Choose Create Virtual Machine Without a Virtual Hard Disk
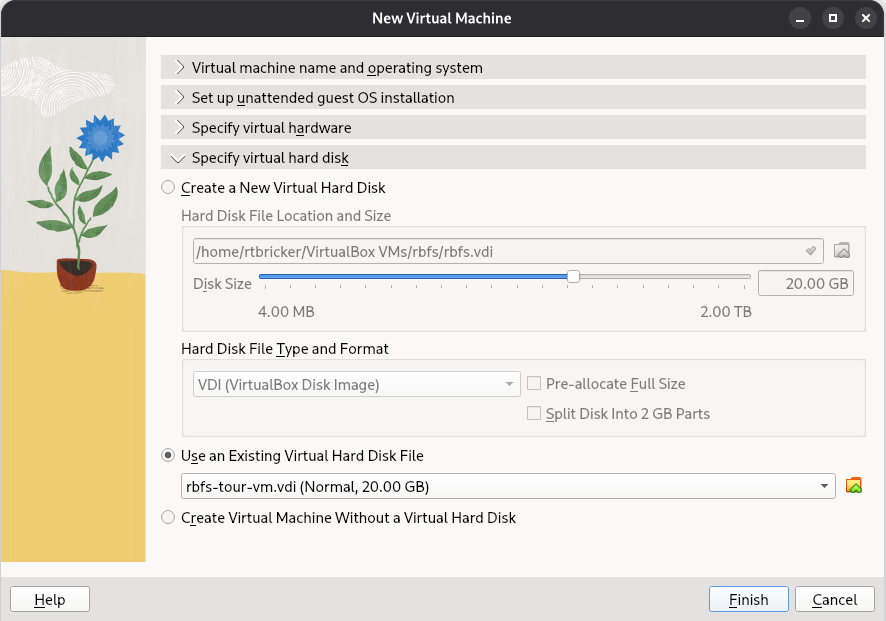 pos(167,517)
